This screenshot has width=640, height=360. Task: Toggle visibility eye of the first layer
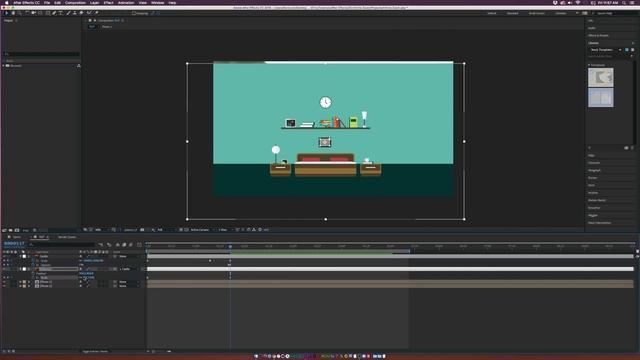4,256
